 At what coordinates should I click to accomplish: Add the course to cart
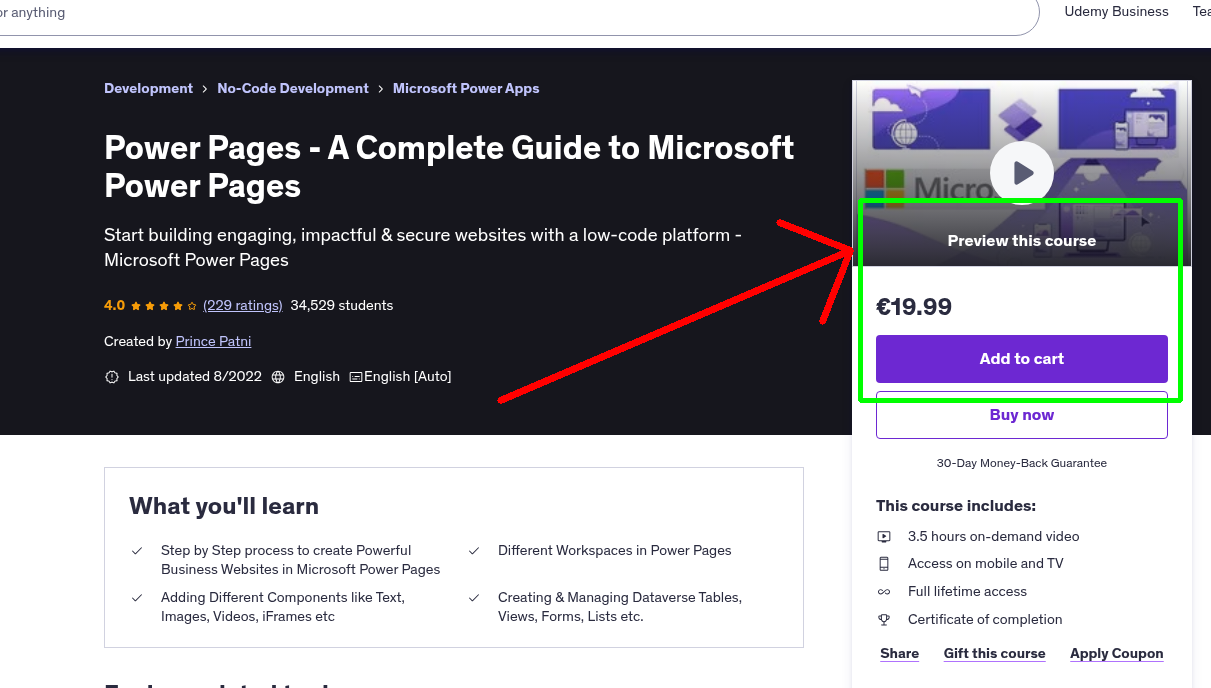(x=1021, y=358)
